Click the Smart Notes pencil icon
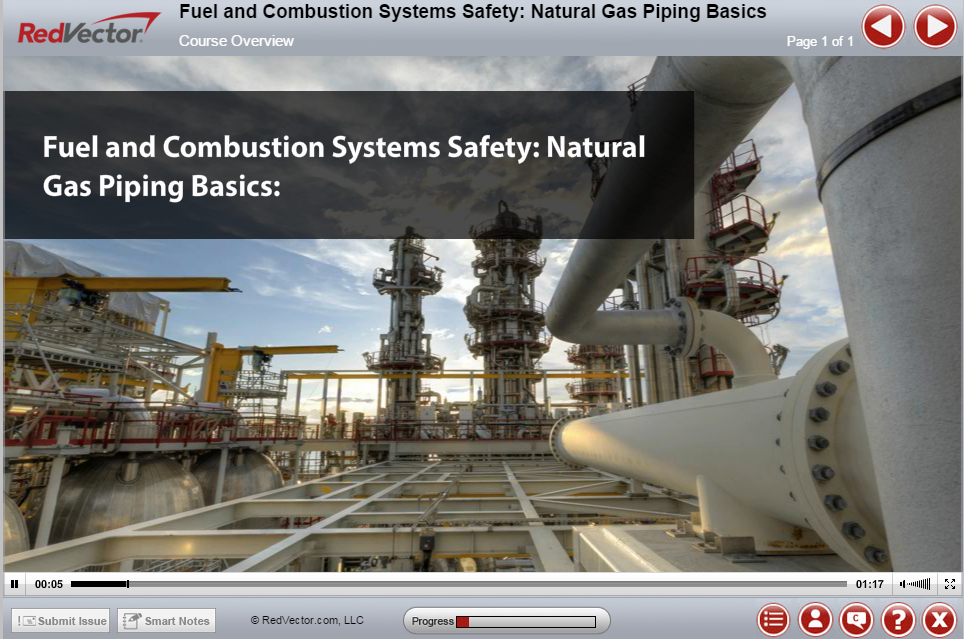 click(x=132, y=620)
